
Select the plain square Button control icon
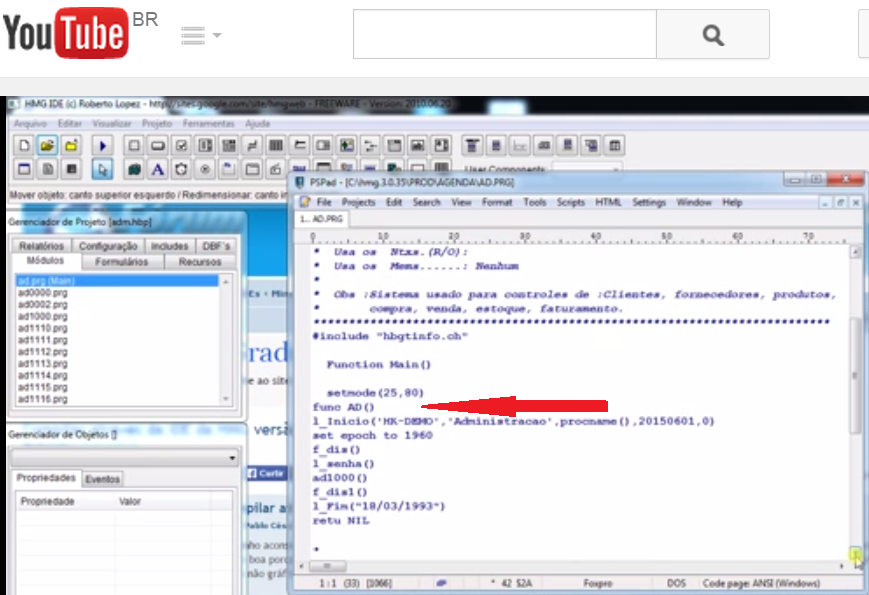pyautogui.click(x=134, y=146)
